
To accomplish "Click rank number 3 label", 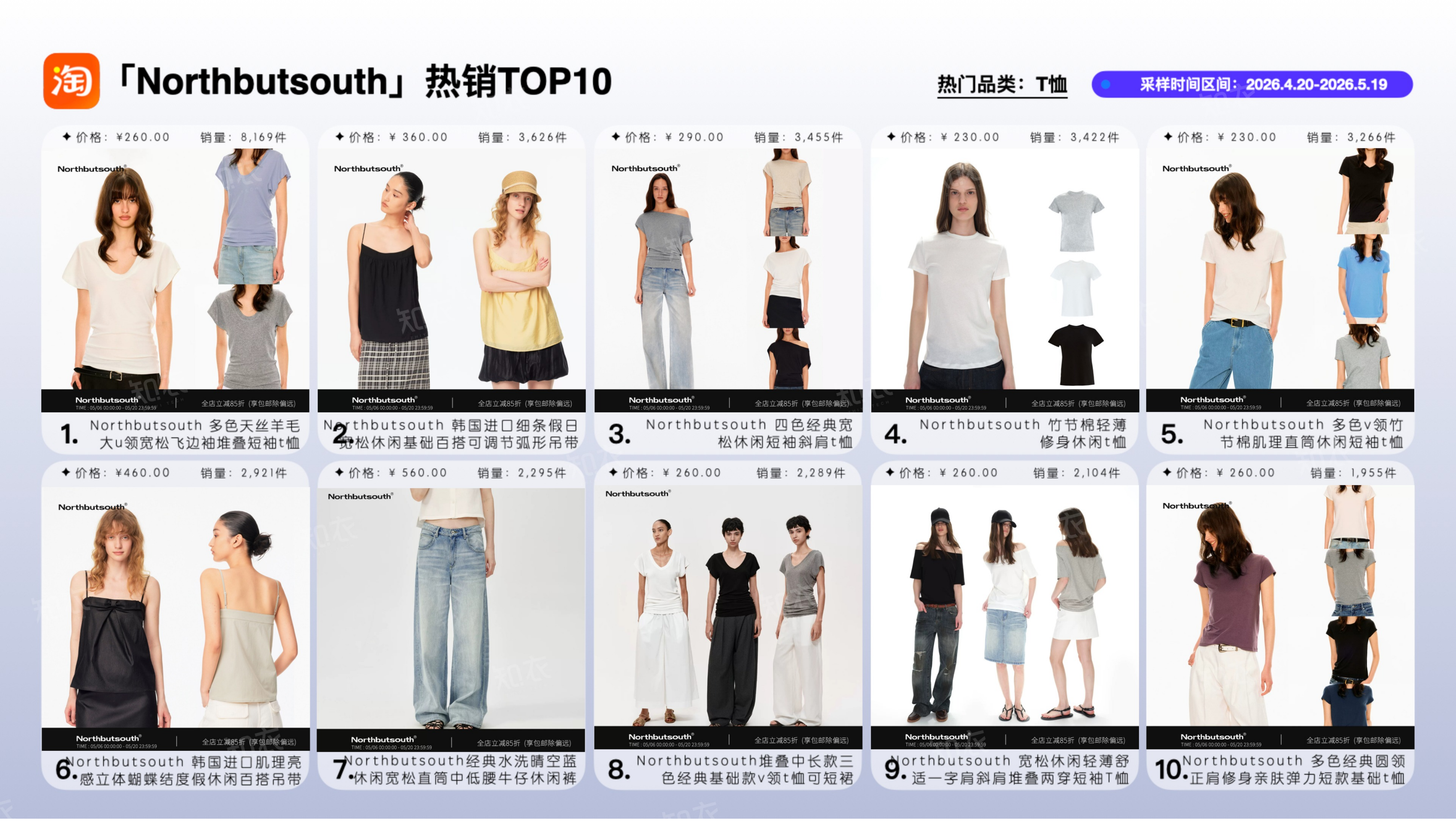I will coord(619,436).
